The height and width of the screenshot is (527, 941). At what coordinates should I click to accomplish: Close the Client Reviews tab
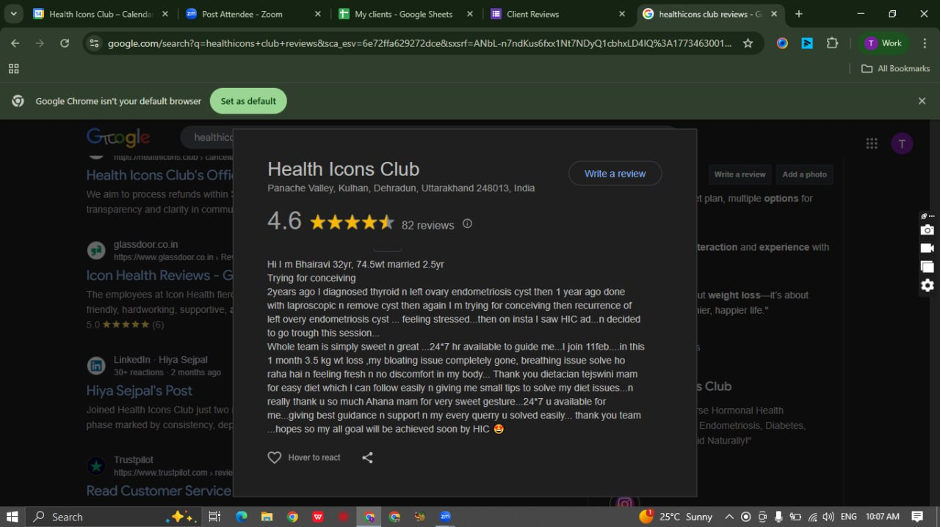click(x=622, y=14)
